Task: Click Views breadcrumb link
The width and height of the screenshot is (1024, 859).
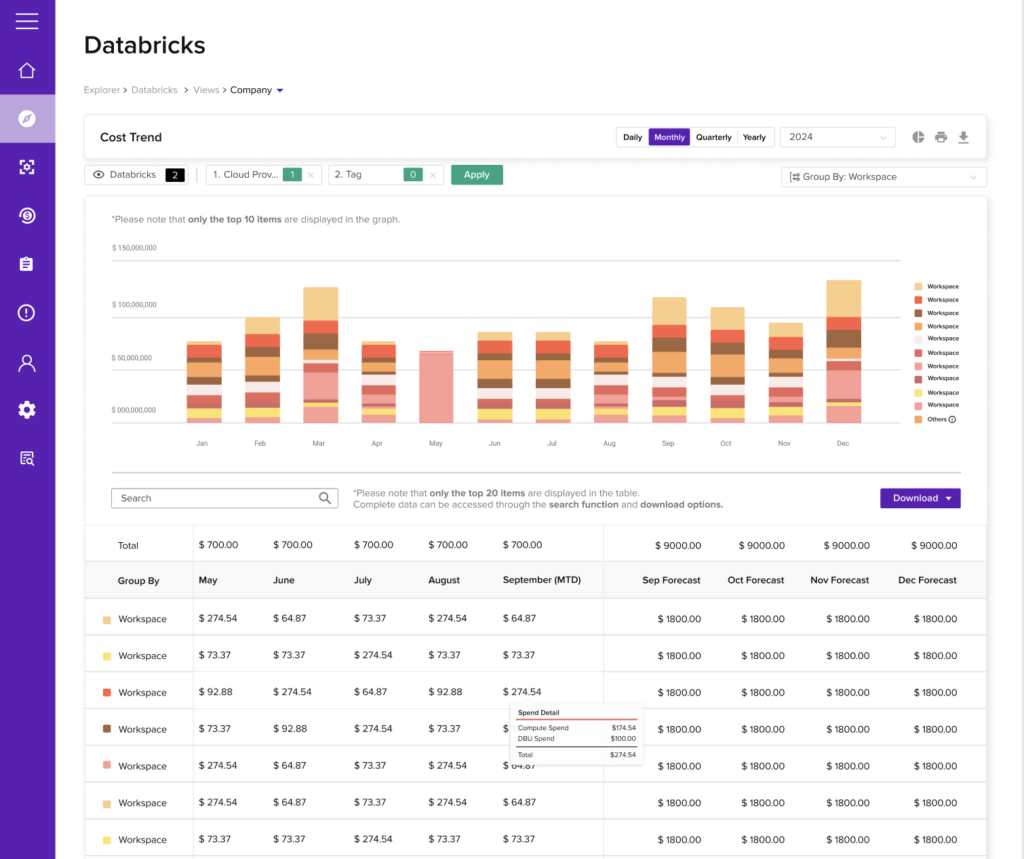Action: tap(206, 90)
